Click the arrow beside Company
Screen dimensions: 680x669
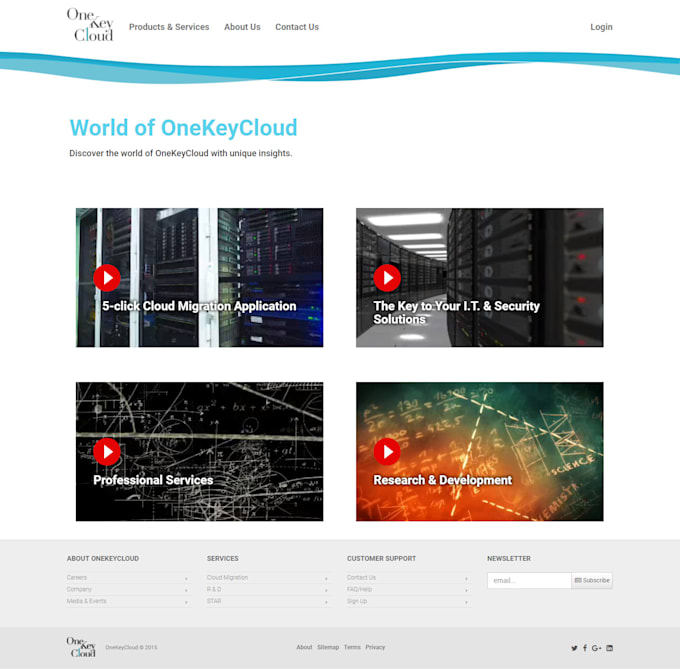point(186,590)
